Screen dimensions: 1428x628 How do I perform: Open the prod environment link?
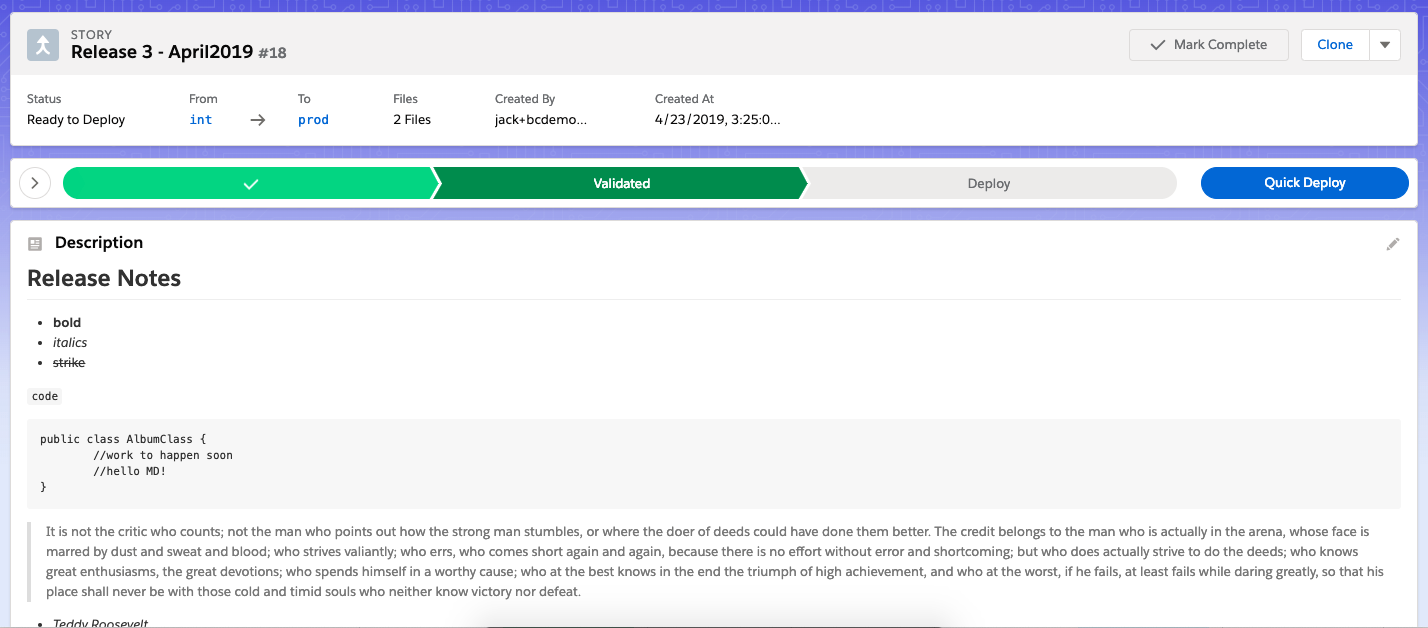click(x=313, y=119)
